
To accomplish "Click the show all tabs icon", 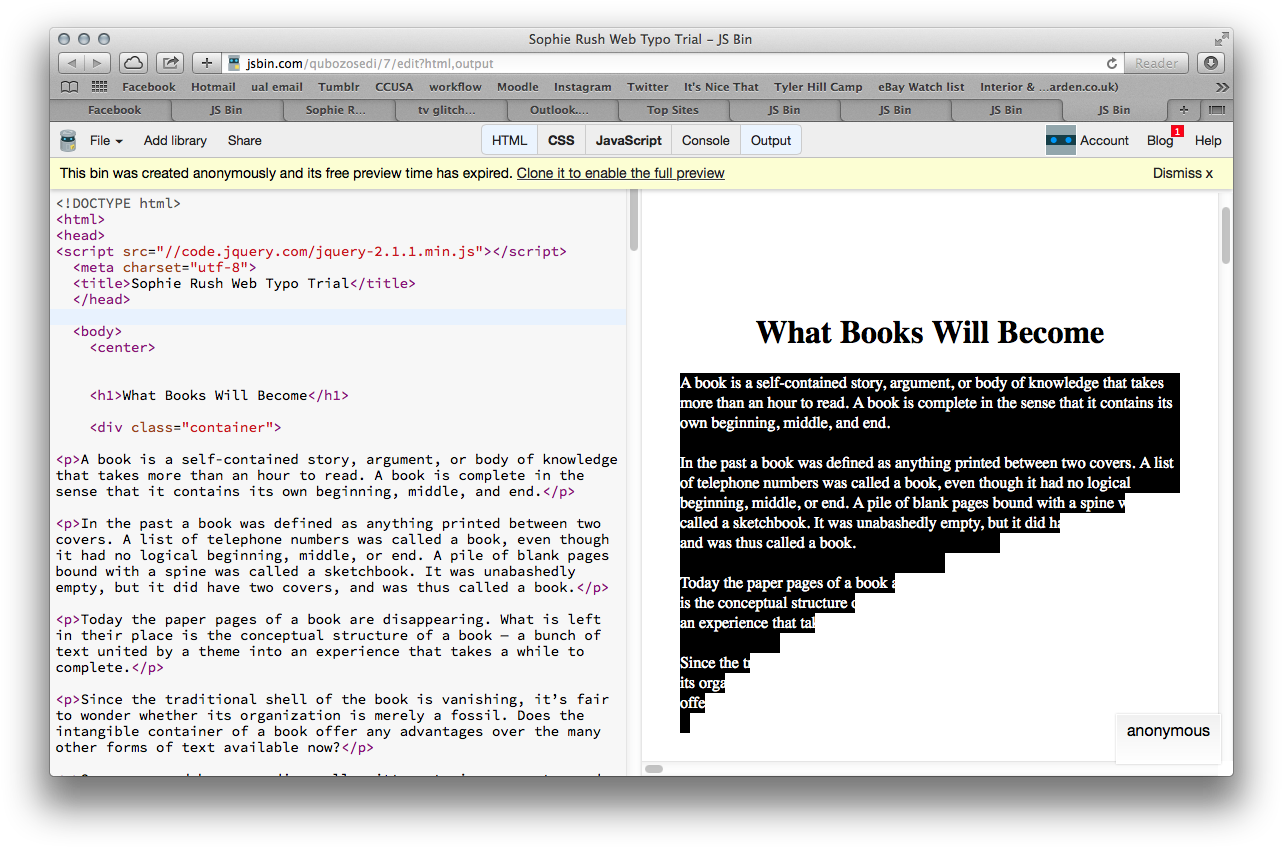I will coord(1216,110).
